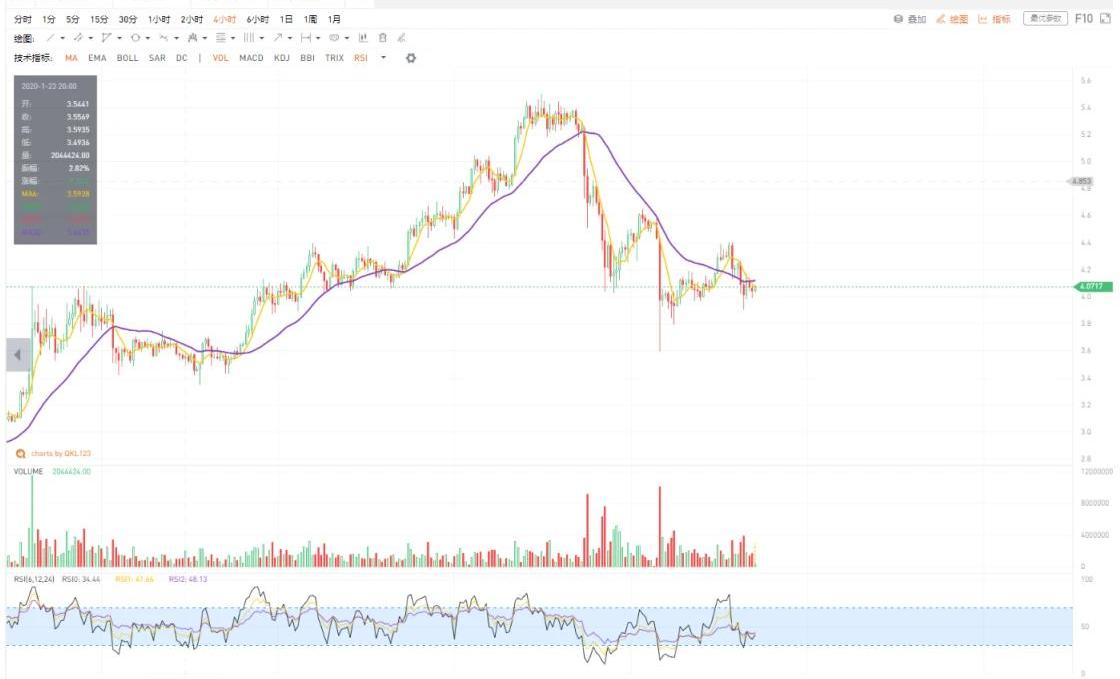Click the fullscreen expand icon

[1105, 19]
